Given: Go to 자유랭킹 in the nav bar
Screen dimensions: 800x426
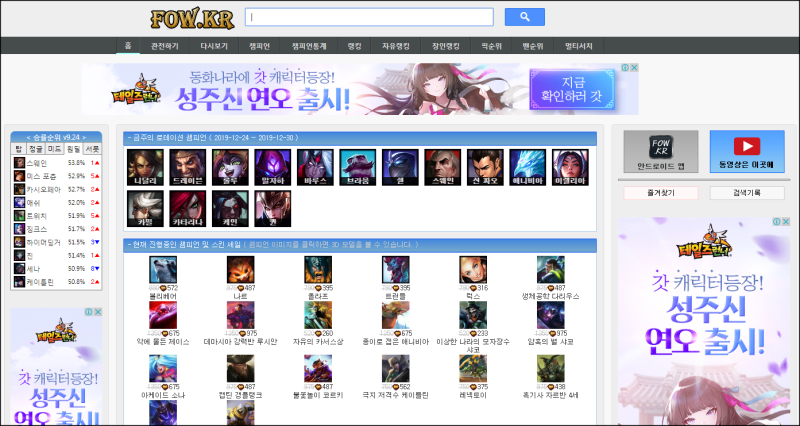Looking at the screenshot, I should coord(395,46).
